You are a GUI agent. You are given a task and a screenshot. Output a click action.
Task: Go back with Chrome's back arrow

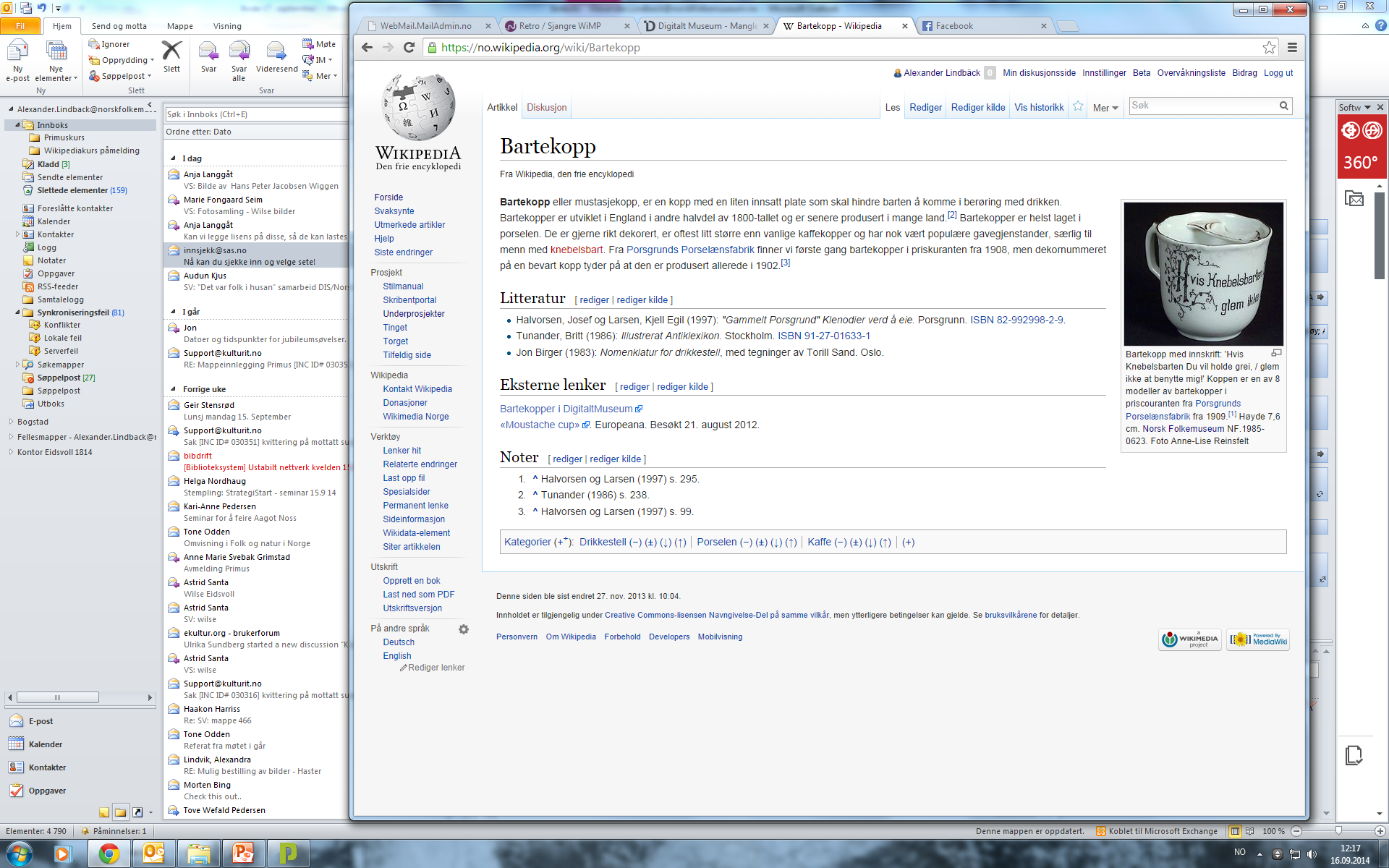click(368, 47)
